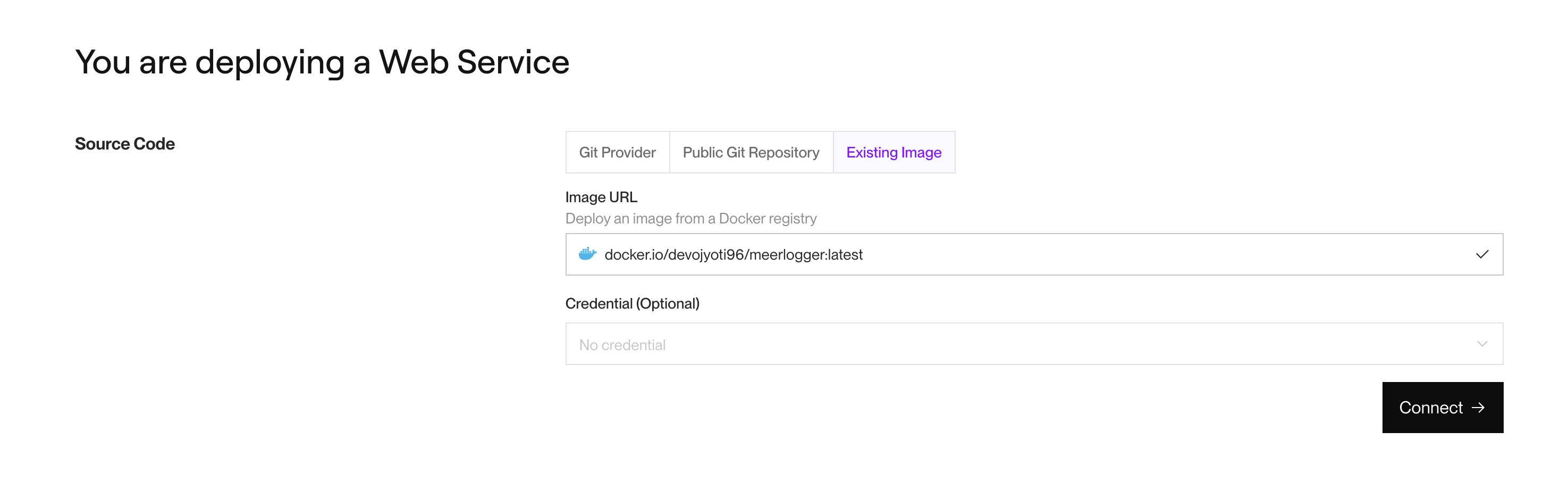Click the Credential (Optional) label
The width and height of the screenshot is (1568, 498).
[632, 304]
